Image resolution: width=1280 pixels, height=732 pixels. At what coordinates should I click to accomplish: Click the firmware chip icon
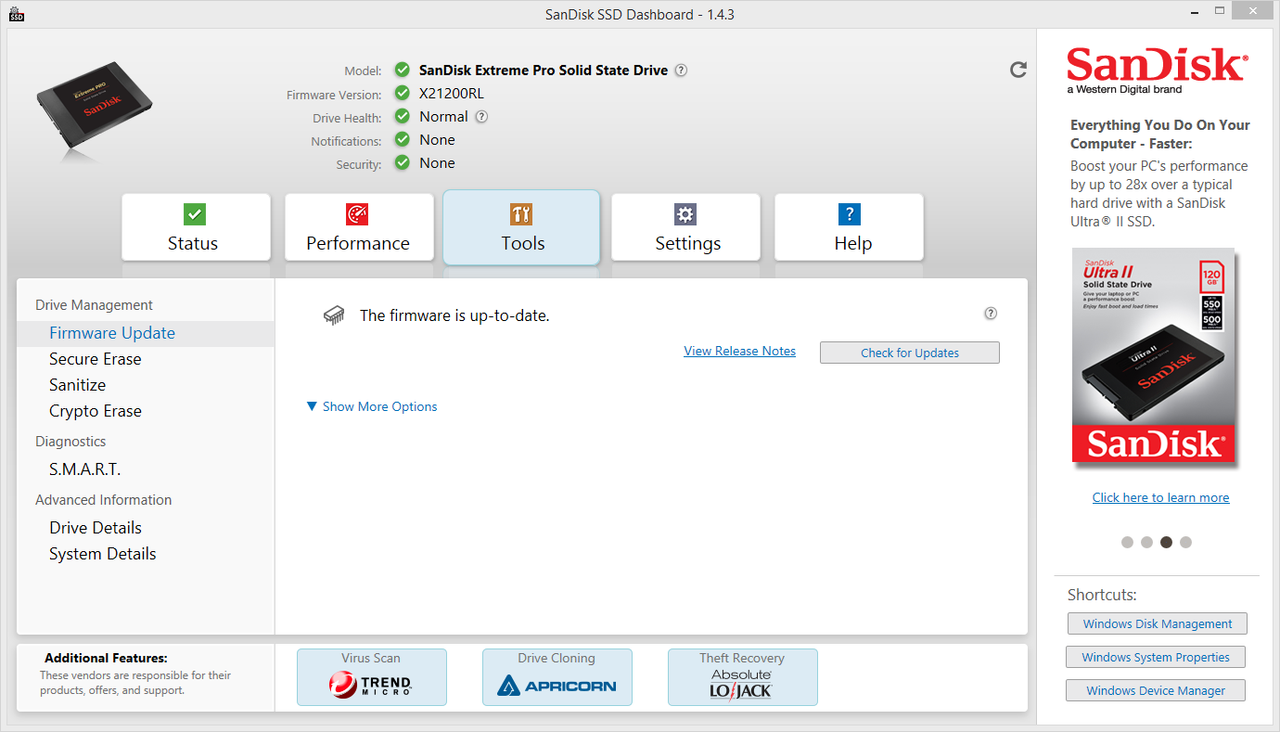[333, 315]
